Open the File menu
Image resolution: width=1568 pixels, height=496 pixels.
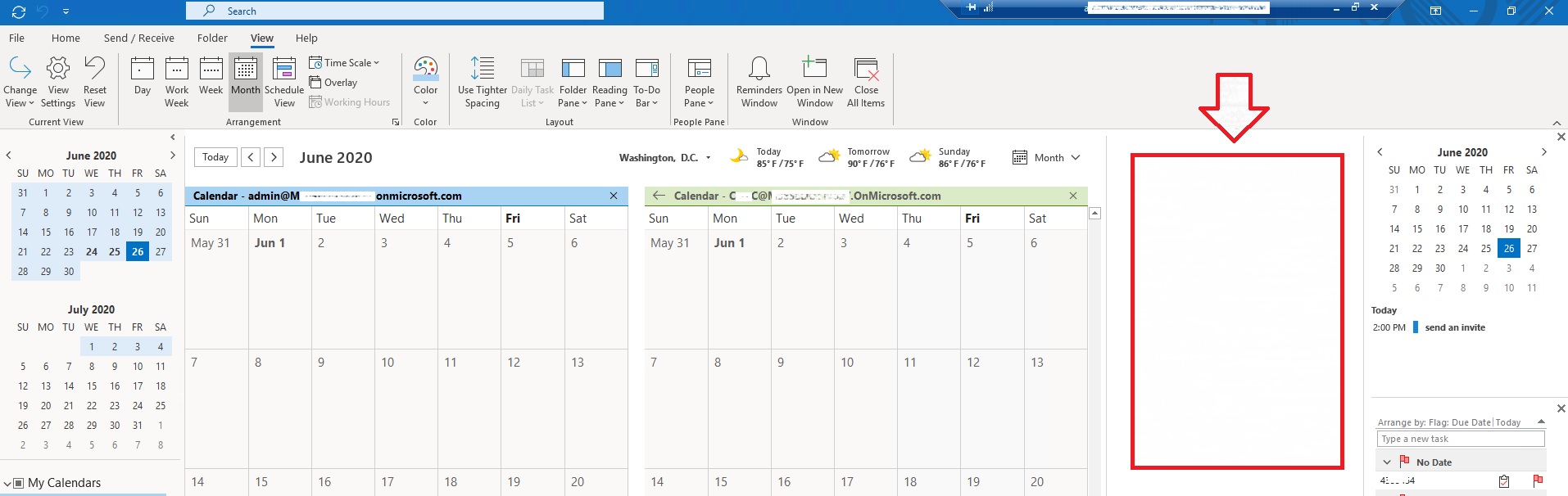[16, 38]
